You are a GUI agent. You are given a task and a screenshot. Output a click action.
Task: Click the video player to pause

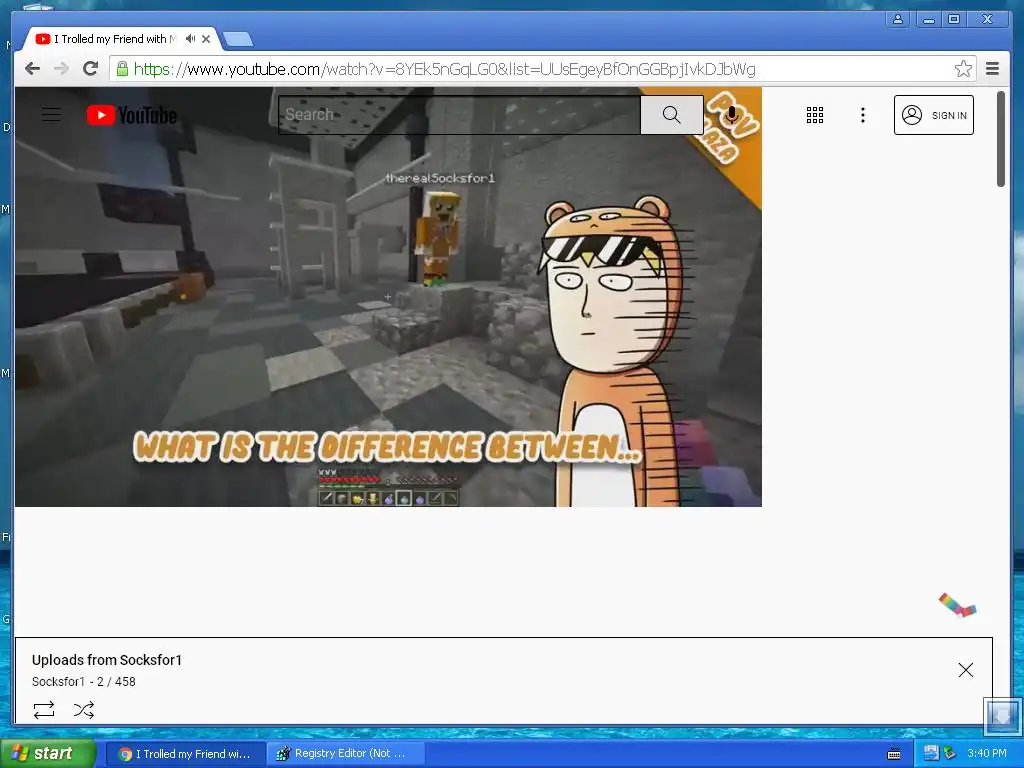388,296
